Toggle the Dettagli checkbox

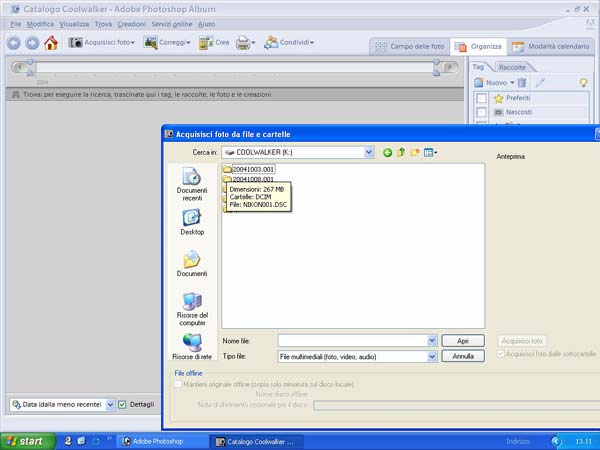point(122,404)
